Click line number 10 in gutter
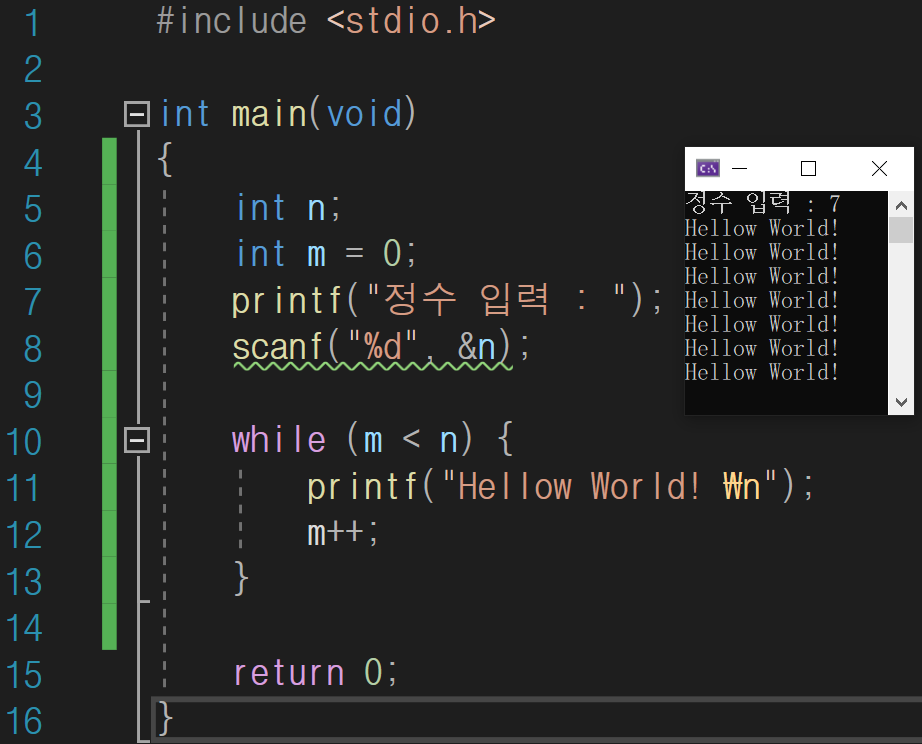 pos(24,442)
